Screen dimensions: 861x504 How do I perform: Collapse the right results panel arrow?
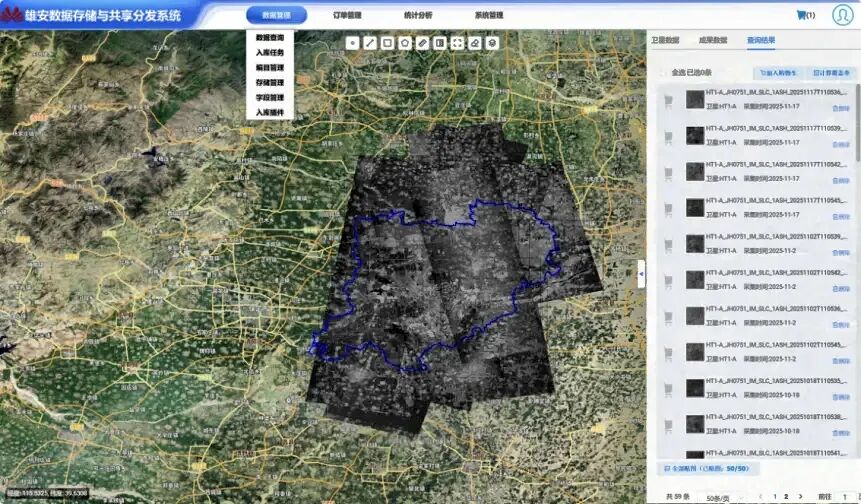coord(641,273)
